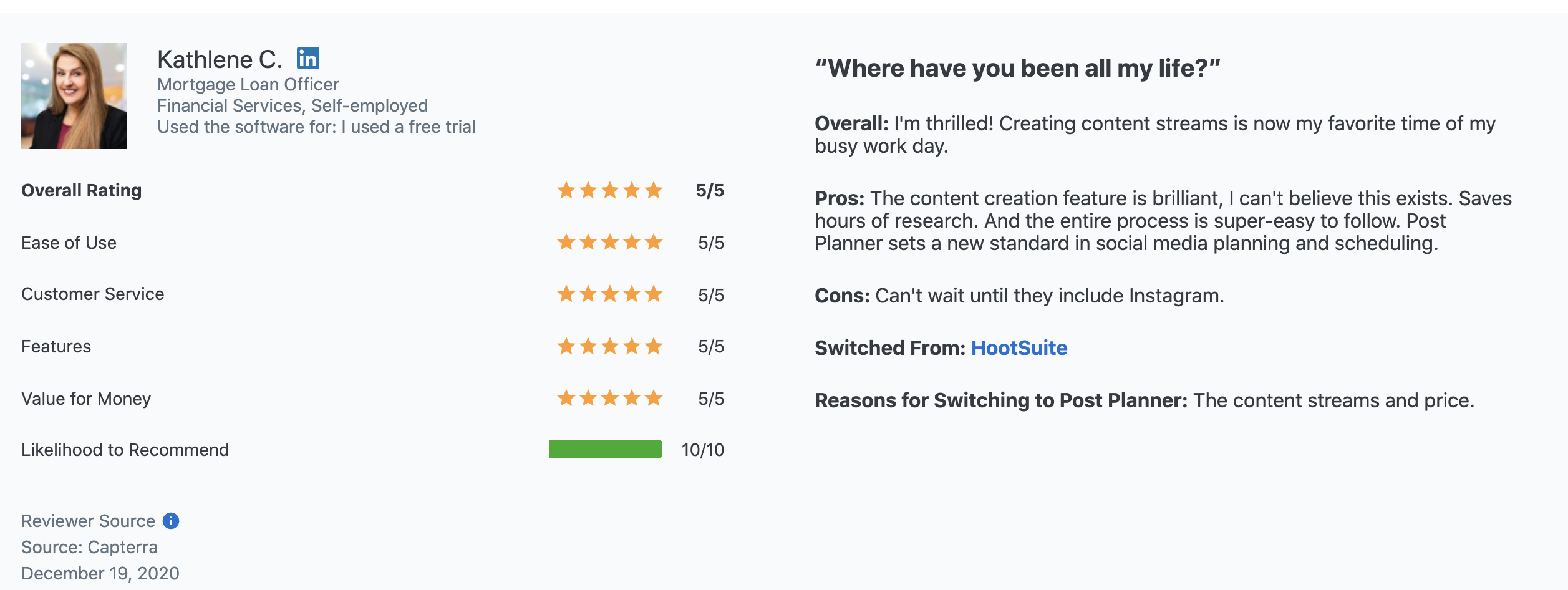The height and width of the screenshot is (590, 1568).
Task: Click the Source: Capterra text
Action: pyautogui.click(x=90, y=547)
